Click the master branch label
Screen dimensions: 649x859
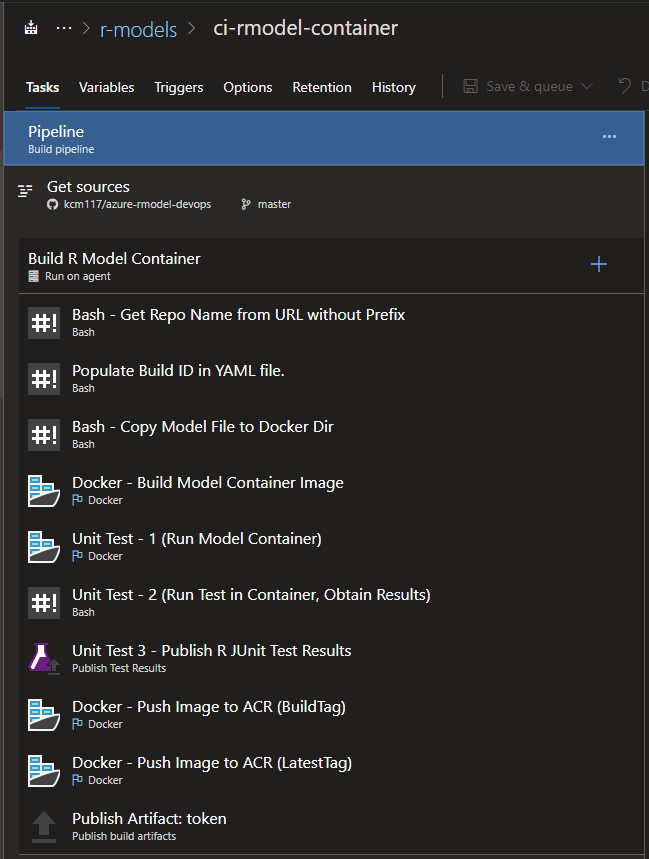pos(274,204)
